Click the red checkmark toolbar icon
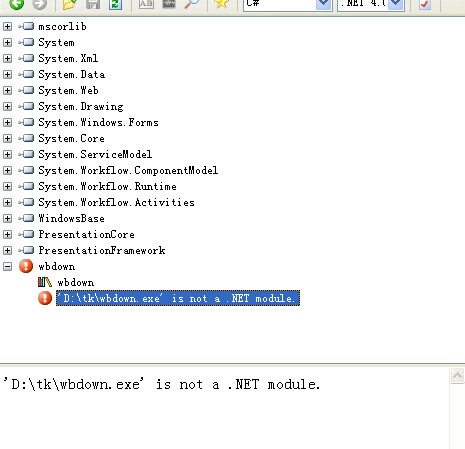The width and height of the screenshot is (465, 449). 425,4
